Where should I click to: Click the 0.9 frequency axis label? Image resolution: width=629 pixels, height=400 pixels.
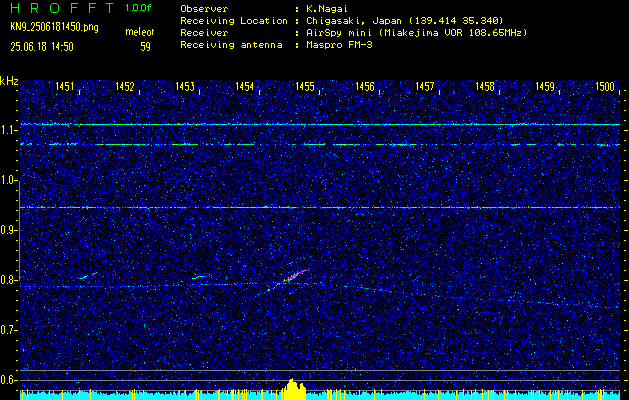click(8, 230)
